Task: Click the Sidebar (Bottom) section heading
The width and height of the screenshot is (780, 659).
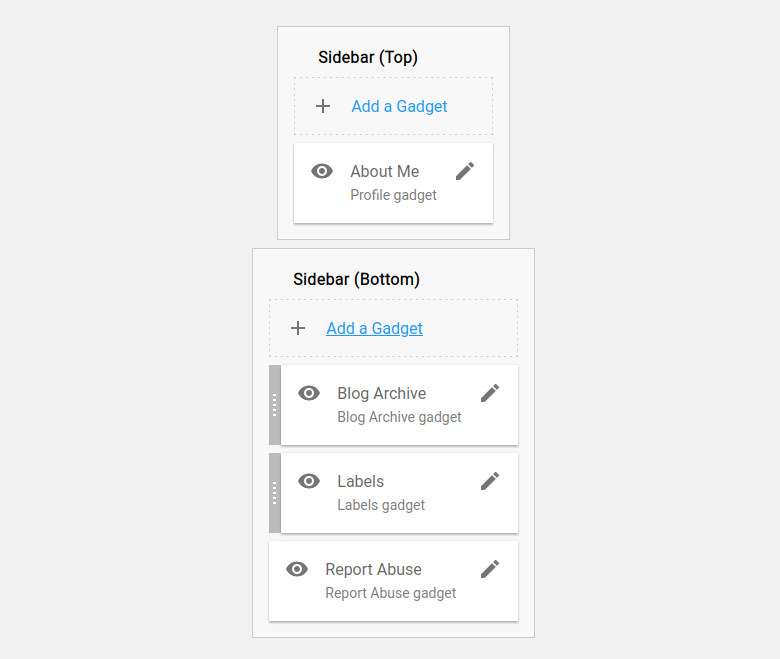Action: point(356,279)
